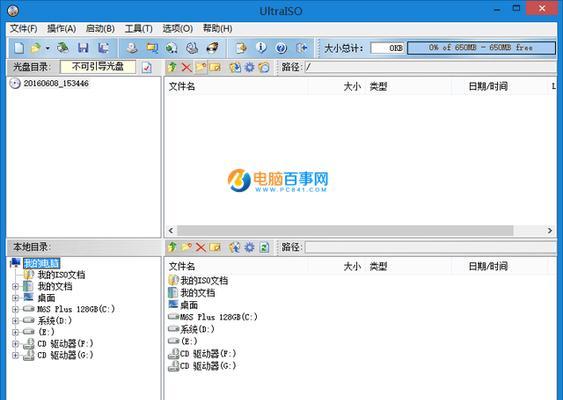Viewport: 563px width, 400px height.
Task: Open the 操作(A) menu
Action: click(x=61, y=28)
